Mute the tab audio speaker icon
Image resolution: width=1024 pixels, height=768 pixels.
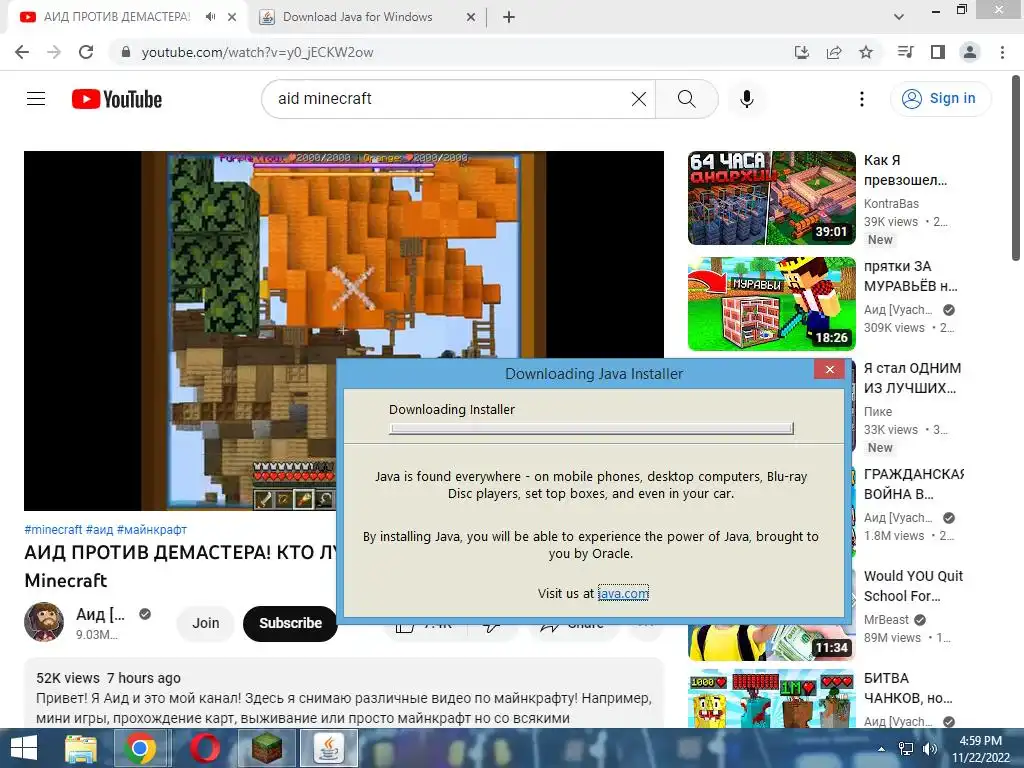point(210,17)
